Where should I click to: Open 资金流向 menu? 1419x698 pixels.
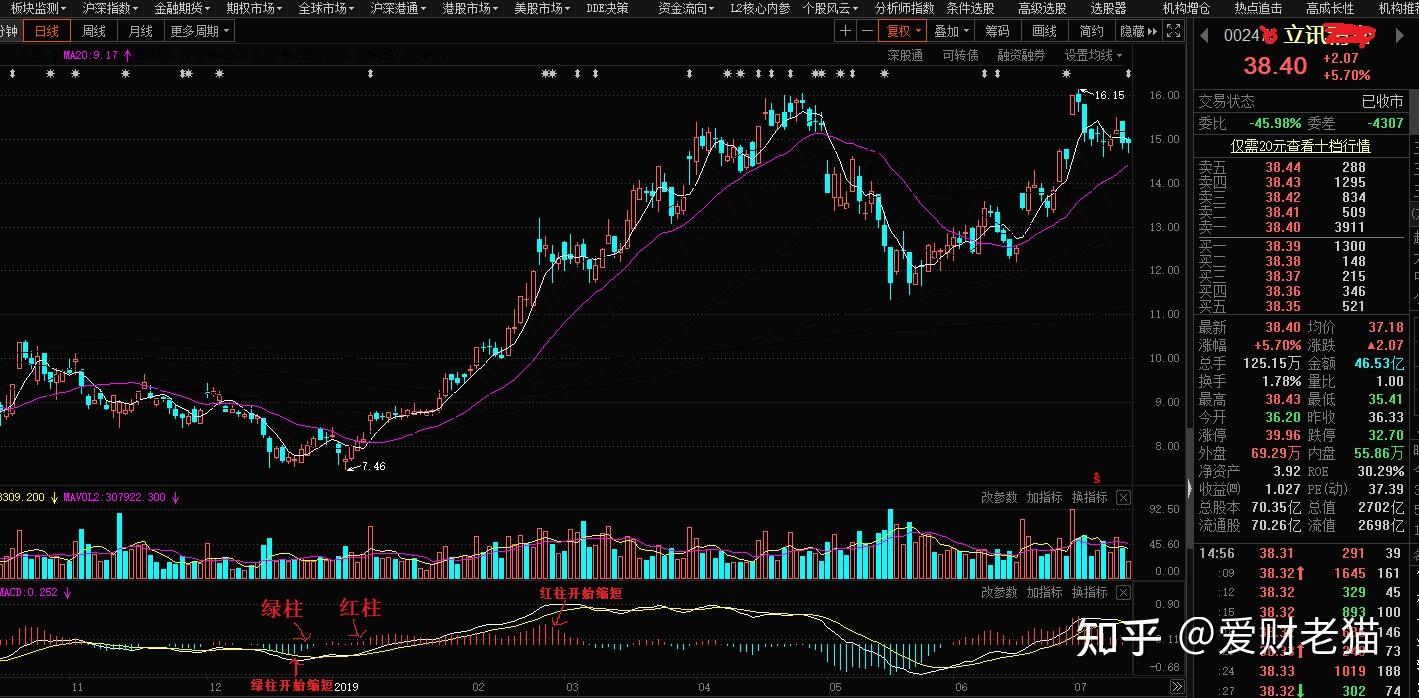coord(687,8)
